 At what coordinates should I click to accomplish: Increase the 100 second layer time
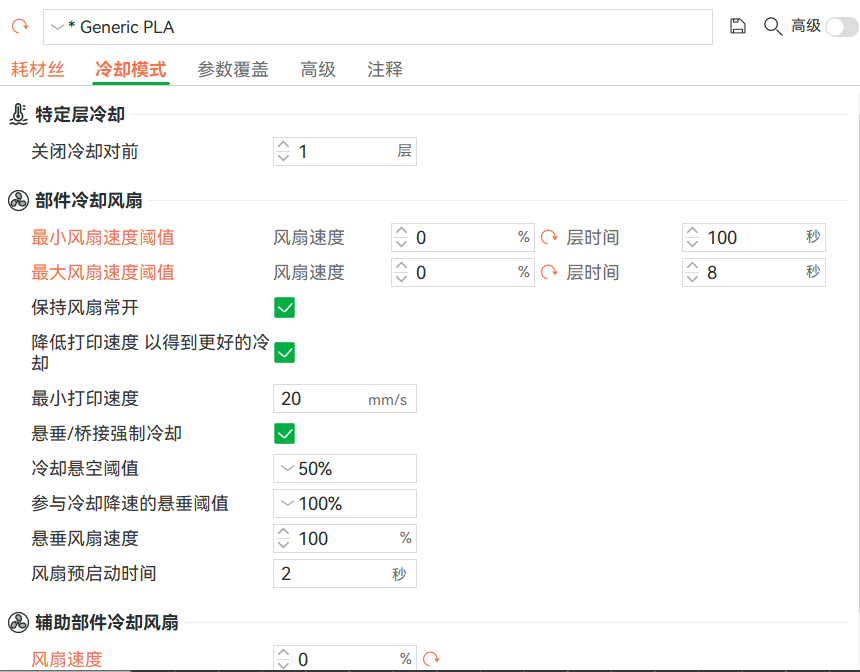[692, 231]
